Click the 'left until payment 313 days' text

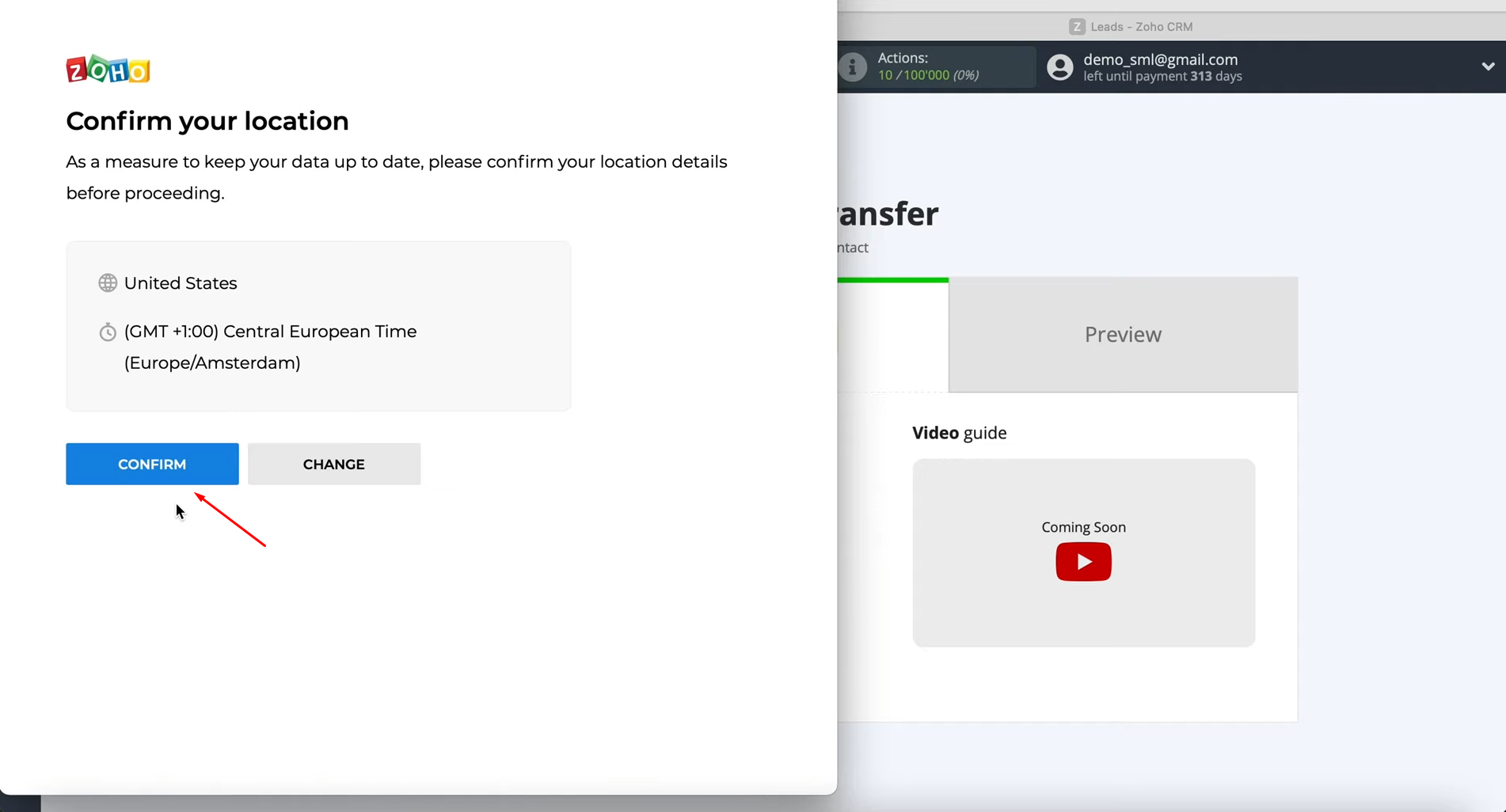pyautogui.click(x=1162, y=77)
